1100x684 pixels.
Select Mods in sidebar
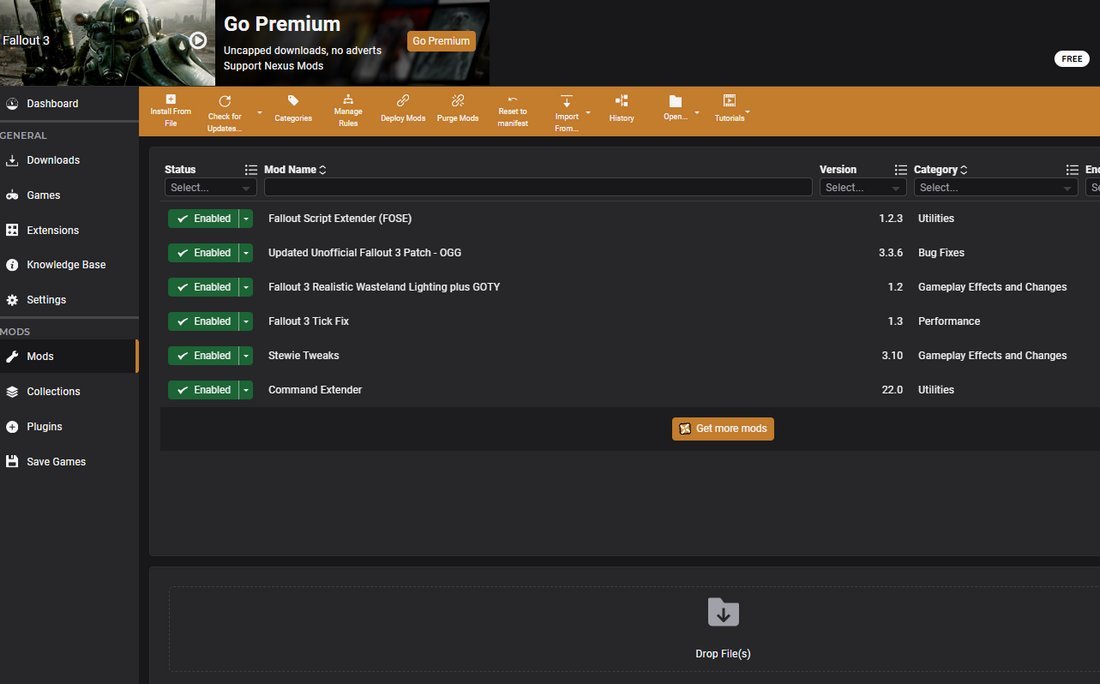(x=69, y=356)
